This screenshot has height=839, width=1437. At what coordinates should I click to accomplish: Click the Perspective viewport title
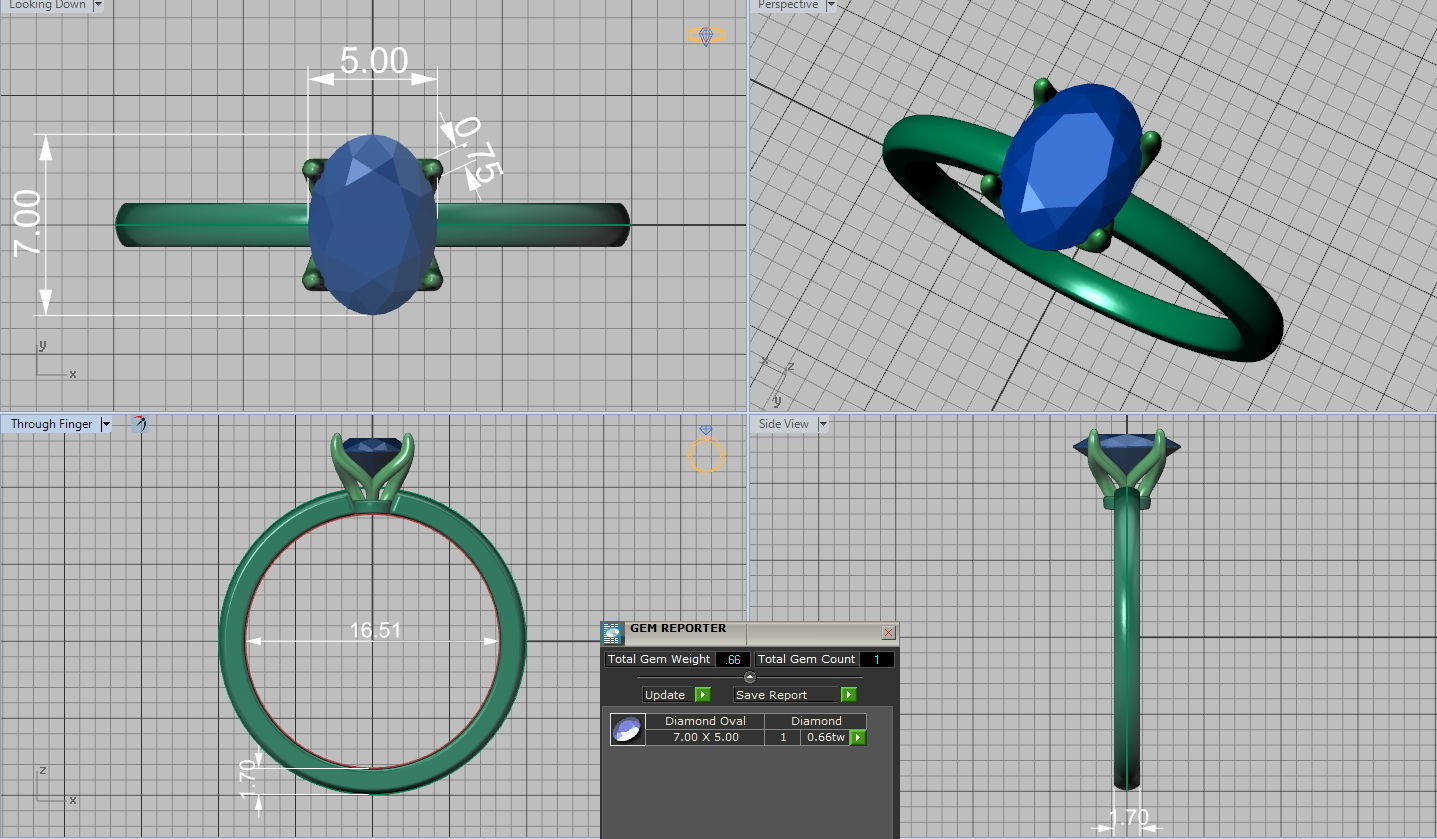(788, 5)
